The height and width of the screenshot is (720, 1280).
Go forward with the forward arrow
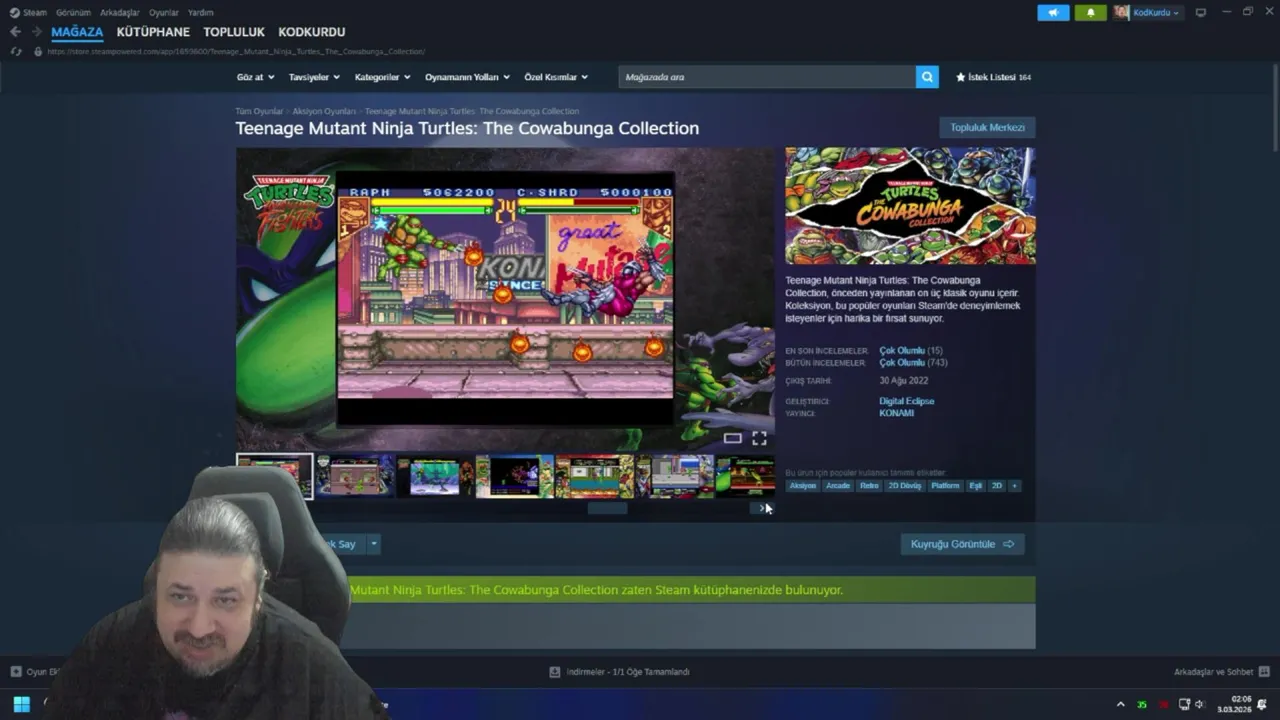coord(37,32)
